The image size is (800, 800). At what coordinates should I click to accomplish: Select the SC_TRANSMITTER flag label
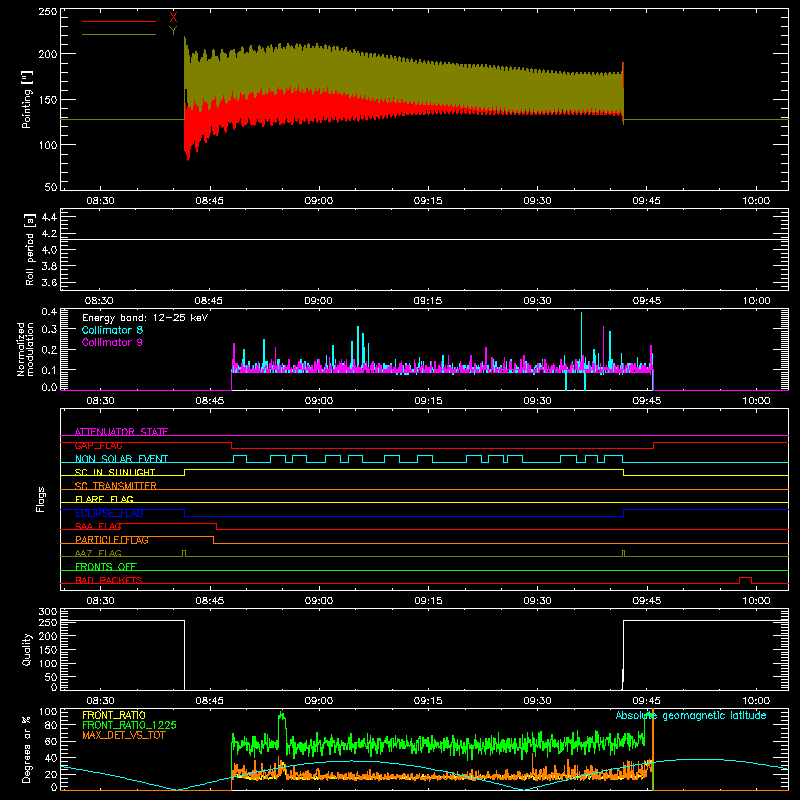(x=116, y=486)
